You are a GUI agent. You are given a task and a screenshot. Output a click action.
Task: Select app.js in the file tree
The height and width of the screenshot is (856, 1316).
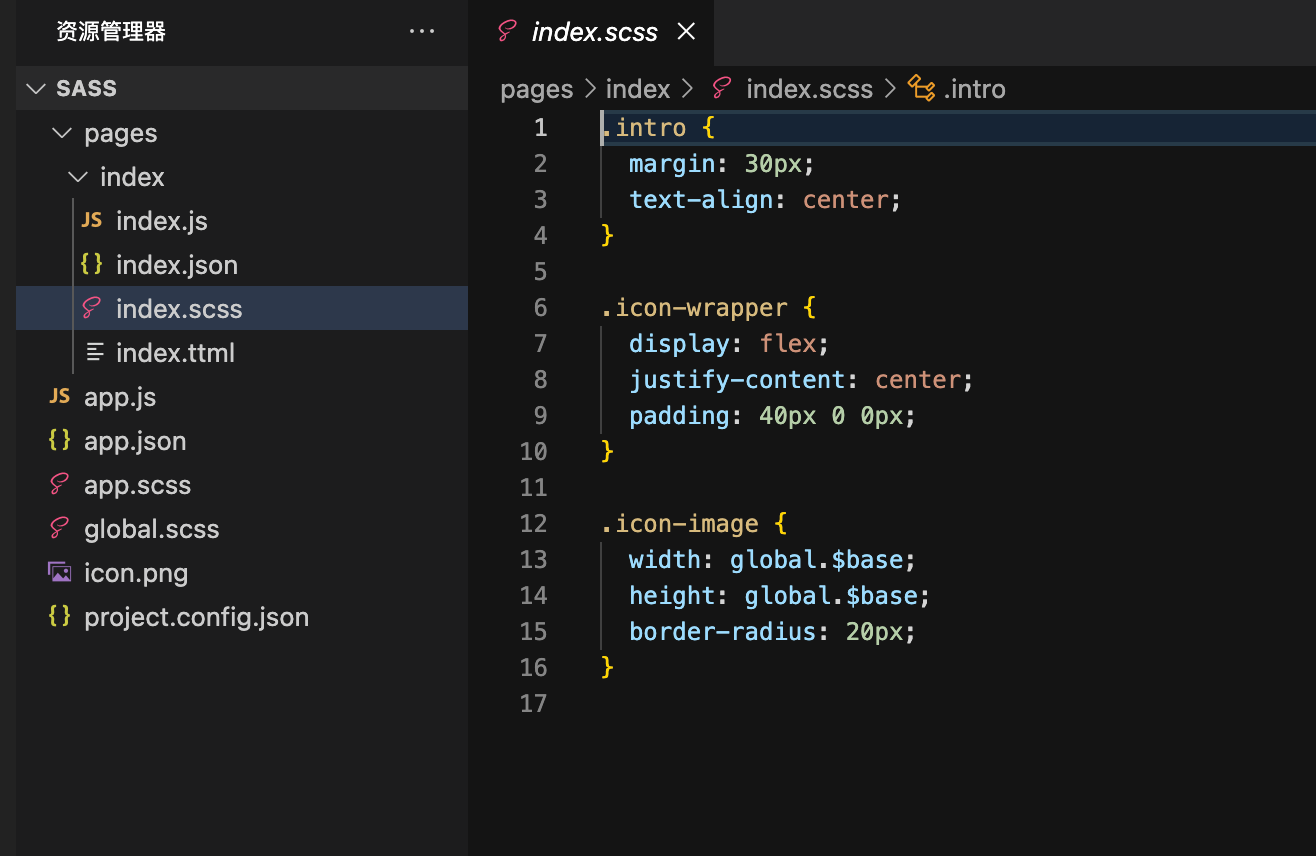tap(120, 397)
